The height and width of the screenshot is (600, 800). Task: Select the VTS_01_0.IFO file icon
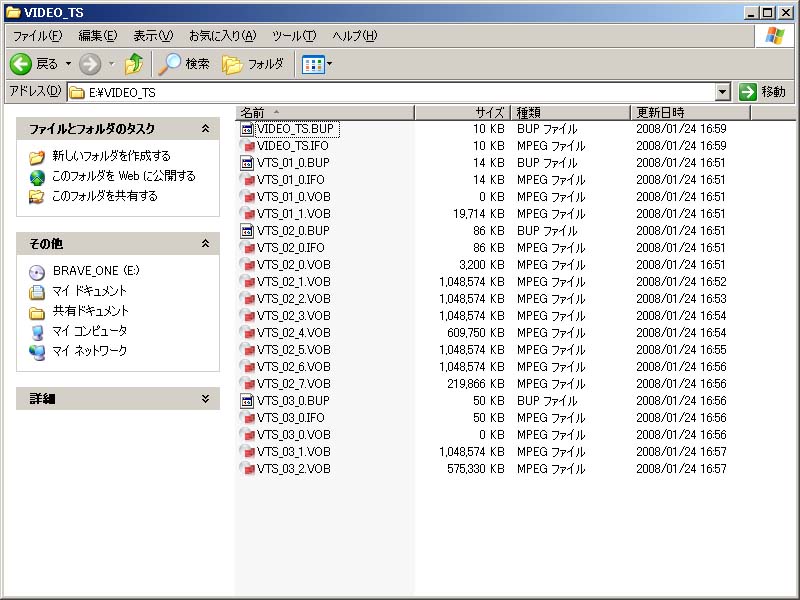(247, 180)
